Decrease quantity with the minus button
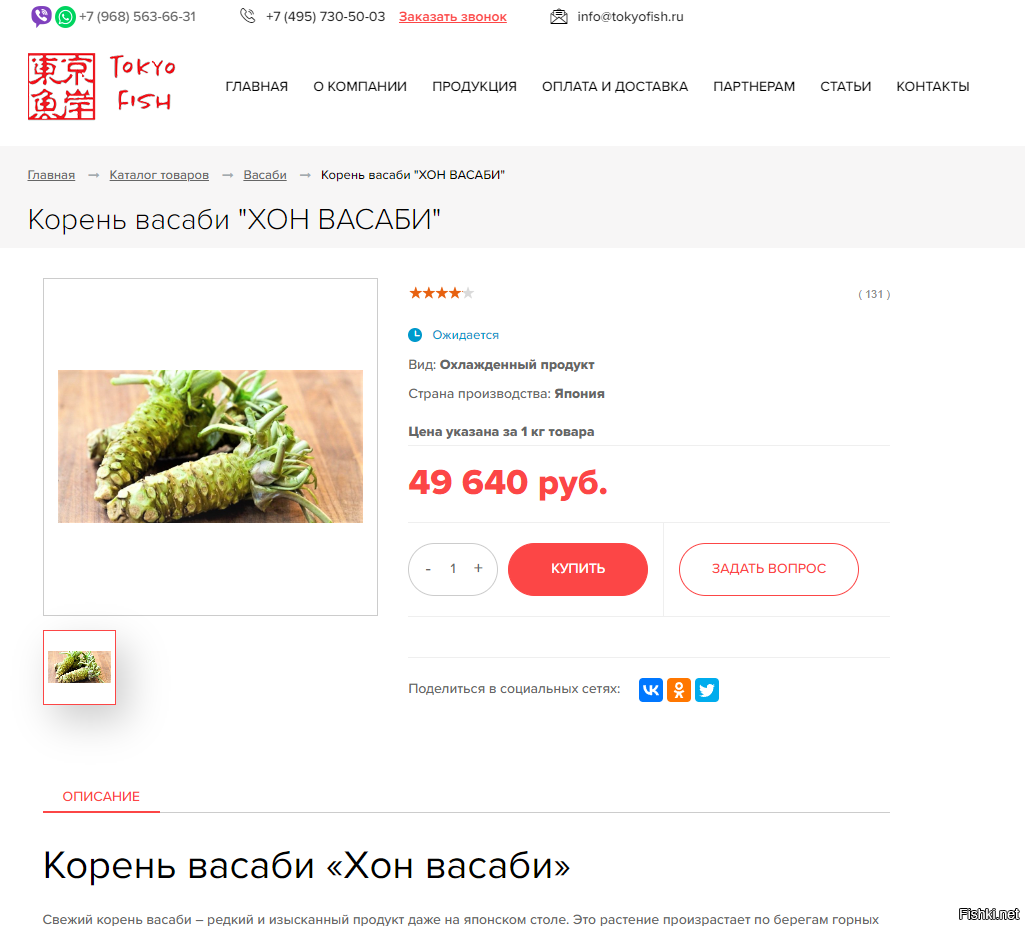Viewport: 1025px width, 926px height. coord(428,569)
